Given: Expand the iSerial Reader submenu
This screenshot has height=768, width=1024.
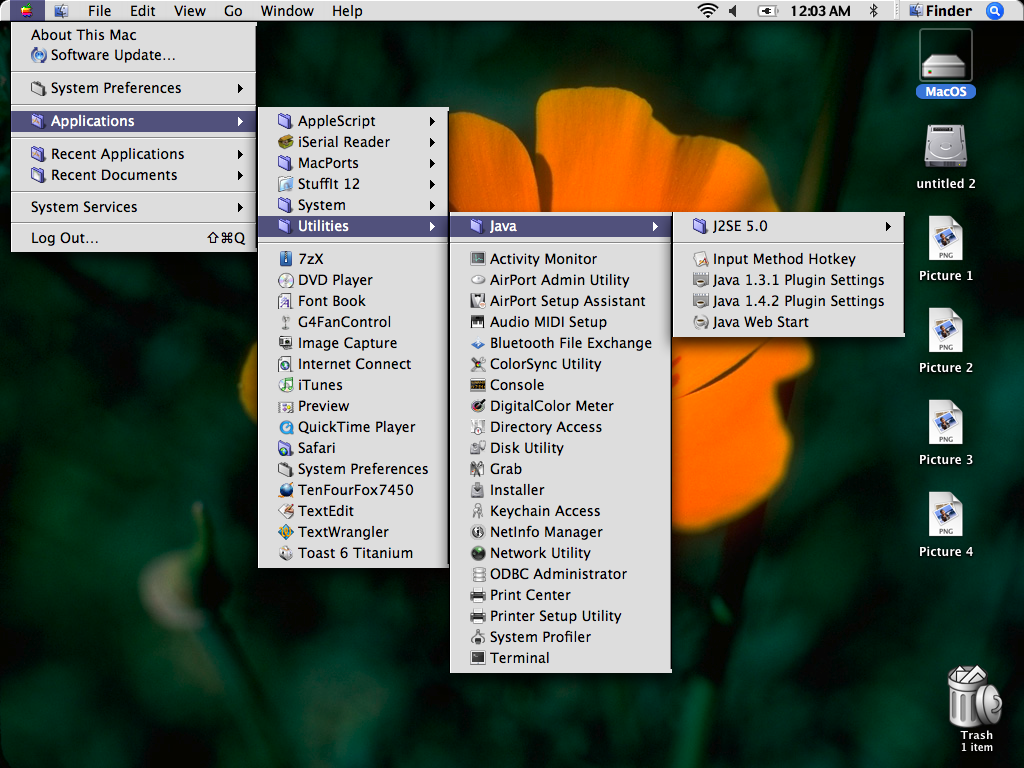Looking at the screenshot, I should (353, 142).
